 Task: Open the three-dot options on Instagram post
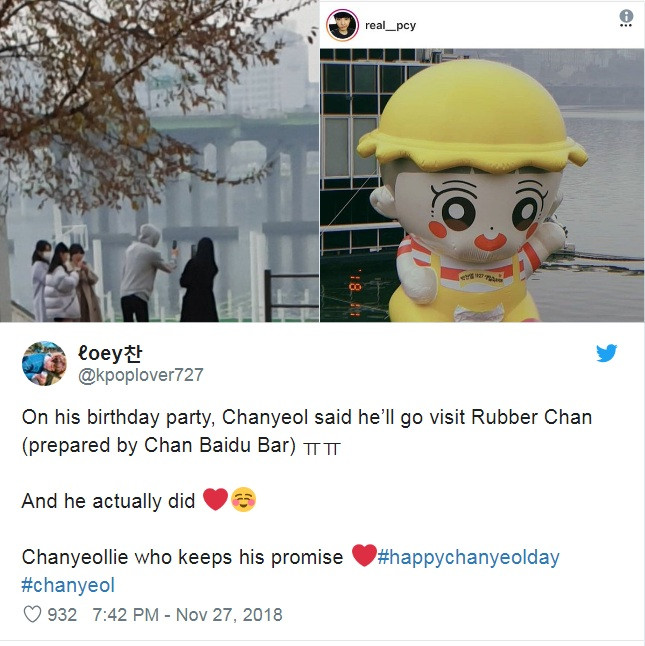click(x=626, y=26)
